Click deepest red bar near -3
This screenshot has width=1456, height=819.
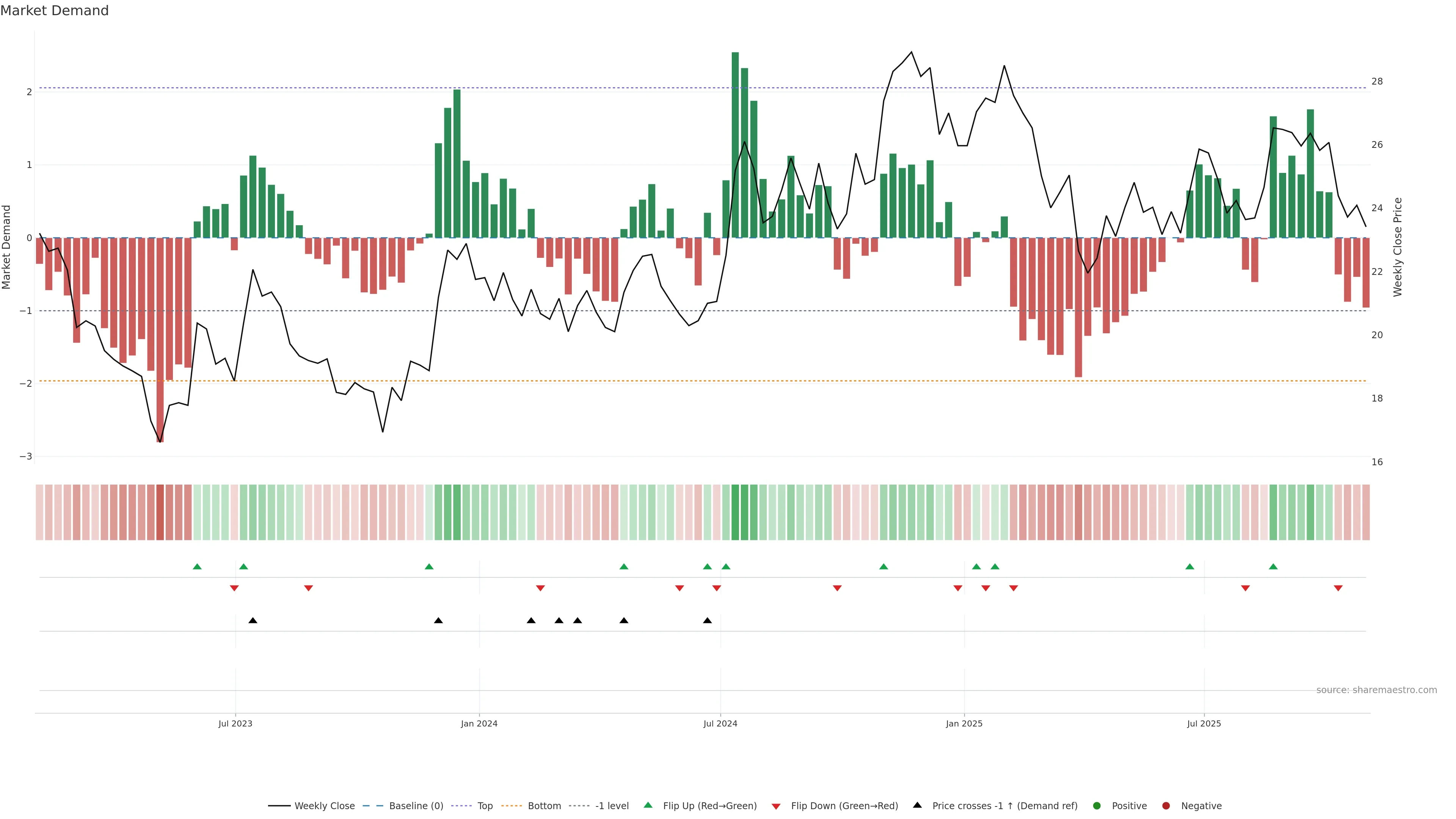160,339
